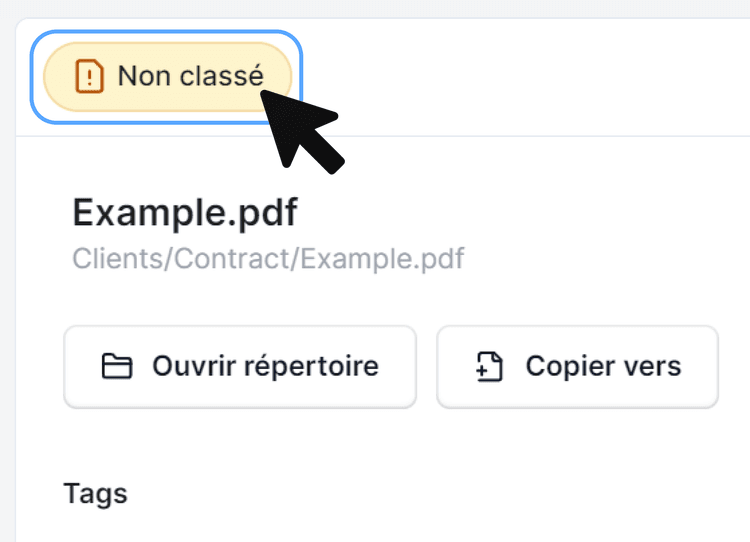The width and height of the screenshot is (750, 542).
Task: Open the directory with Ouvrir répertoire
Action: (240, 367)
